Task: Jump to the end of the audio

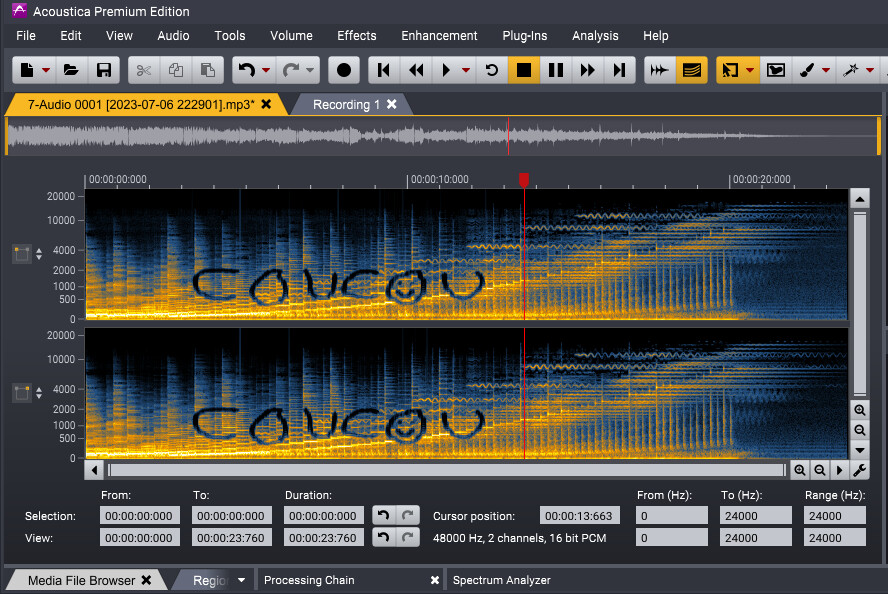Action: click(620, 70)
